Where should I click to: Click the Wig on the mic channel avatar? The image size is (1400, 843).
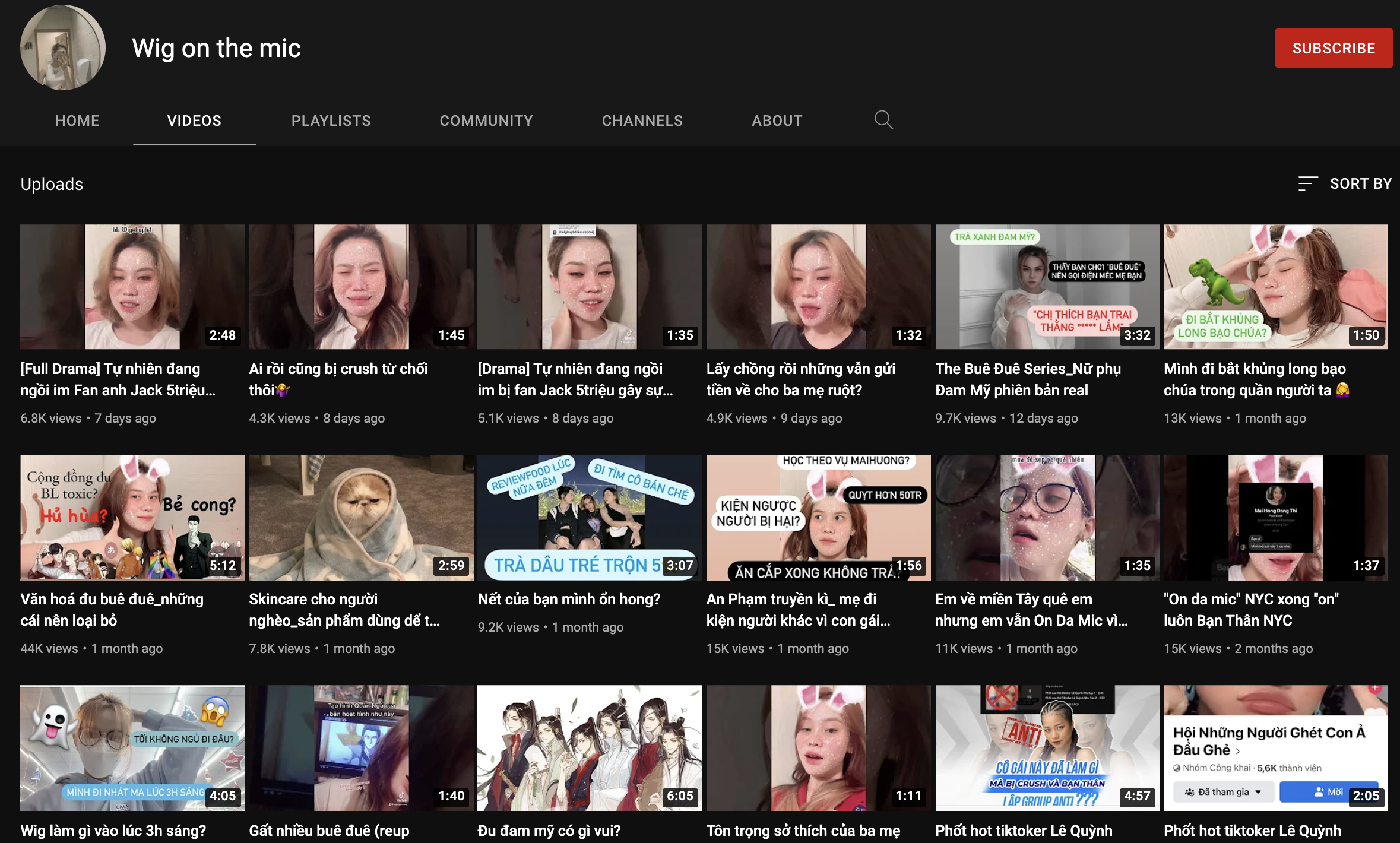[63, 47]
